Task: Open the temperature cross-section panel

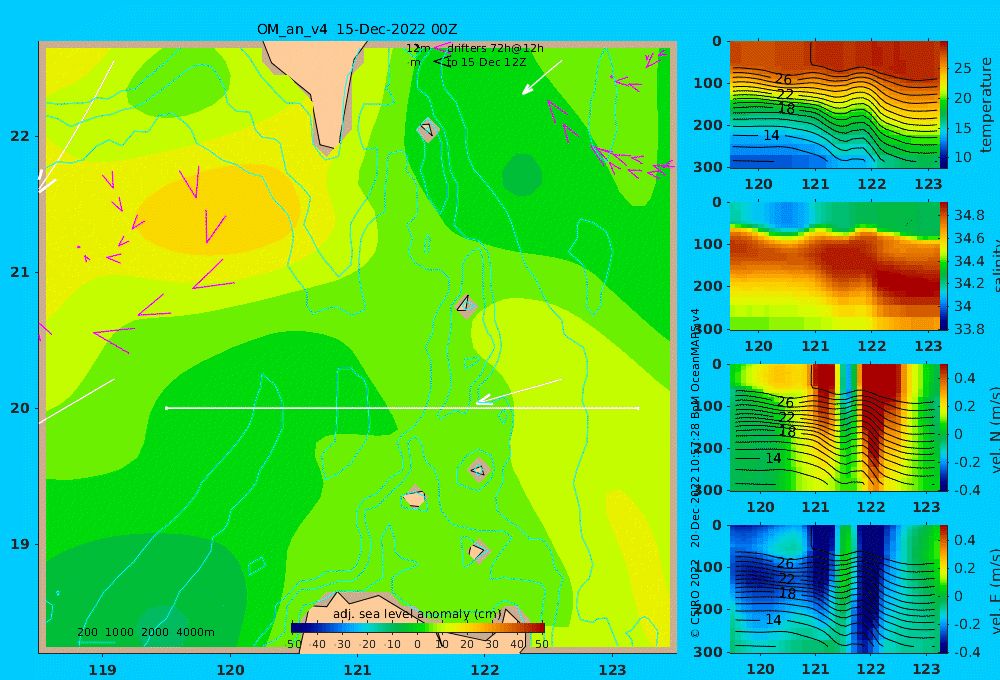Action: coord(834,105)
